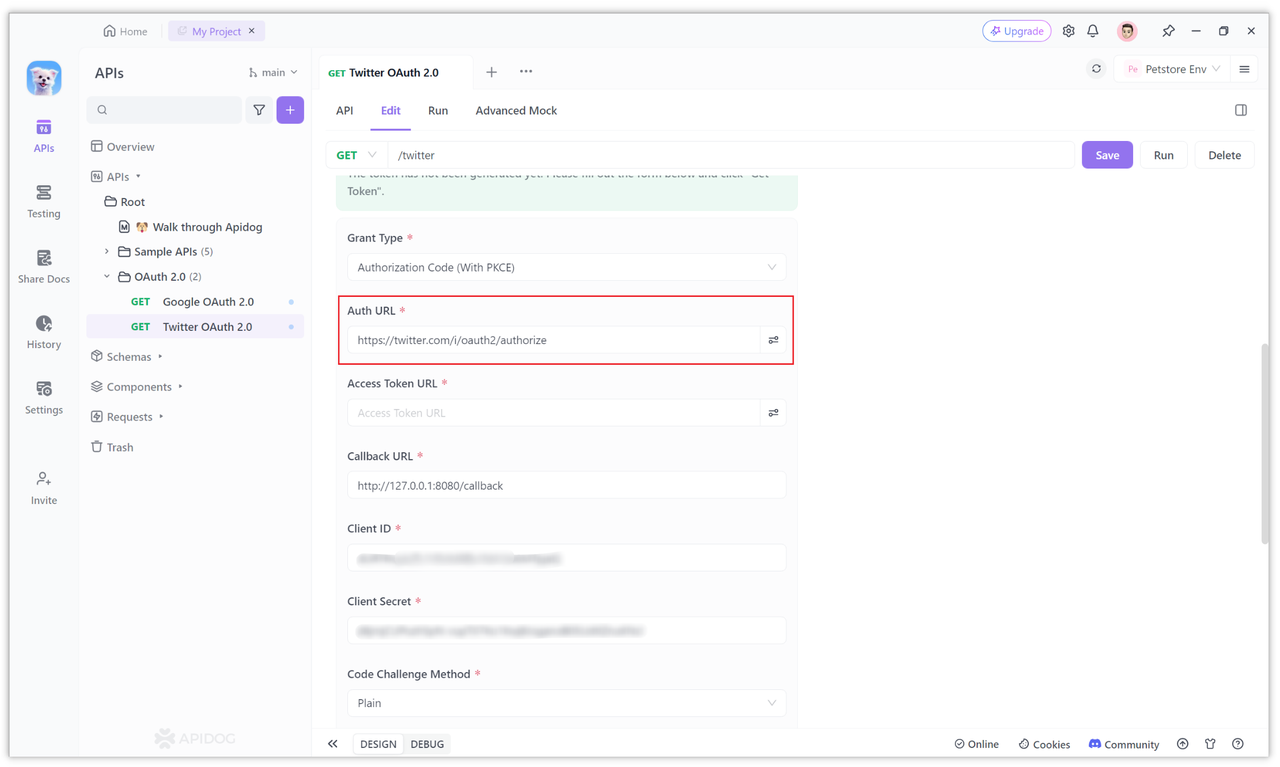Image resolution: width=1280 pixels, height=767 pixels.
Task: Click the refresh icon near environment
Action: (x=1096, y=69)
